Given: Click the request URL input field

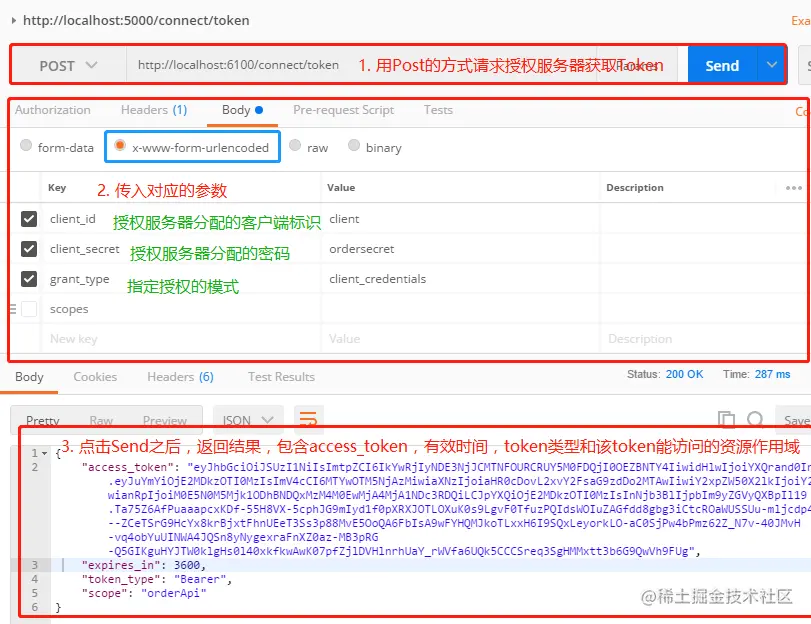Looking at the screenshot, I should [362, 65].
